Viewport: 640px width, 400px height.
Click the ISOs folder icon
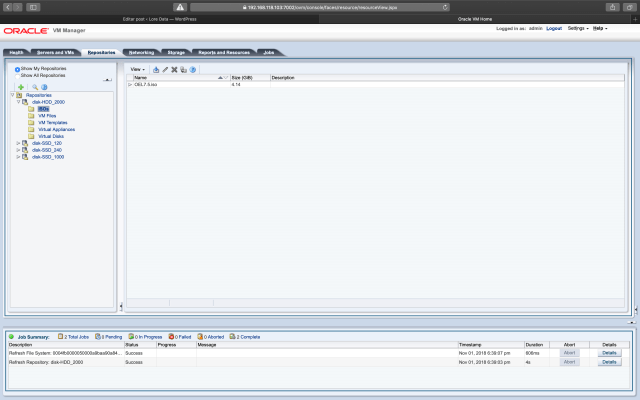click(31, 109)
